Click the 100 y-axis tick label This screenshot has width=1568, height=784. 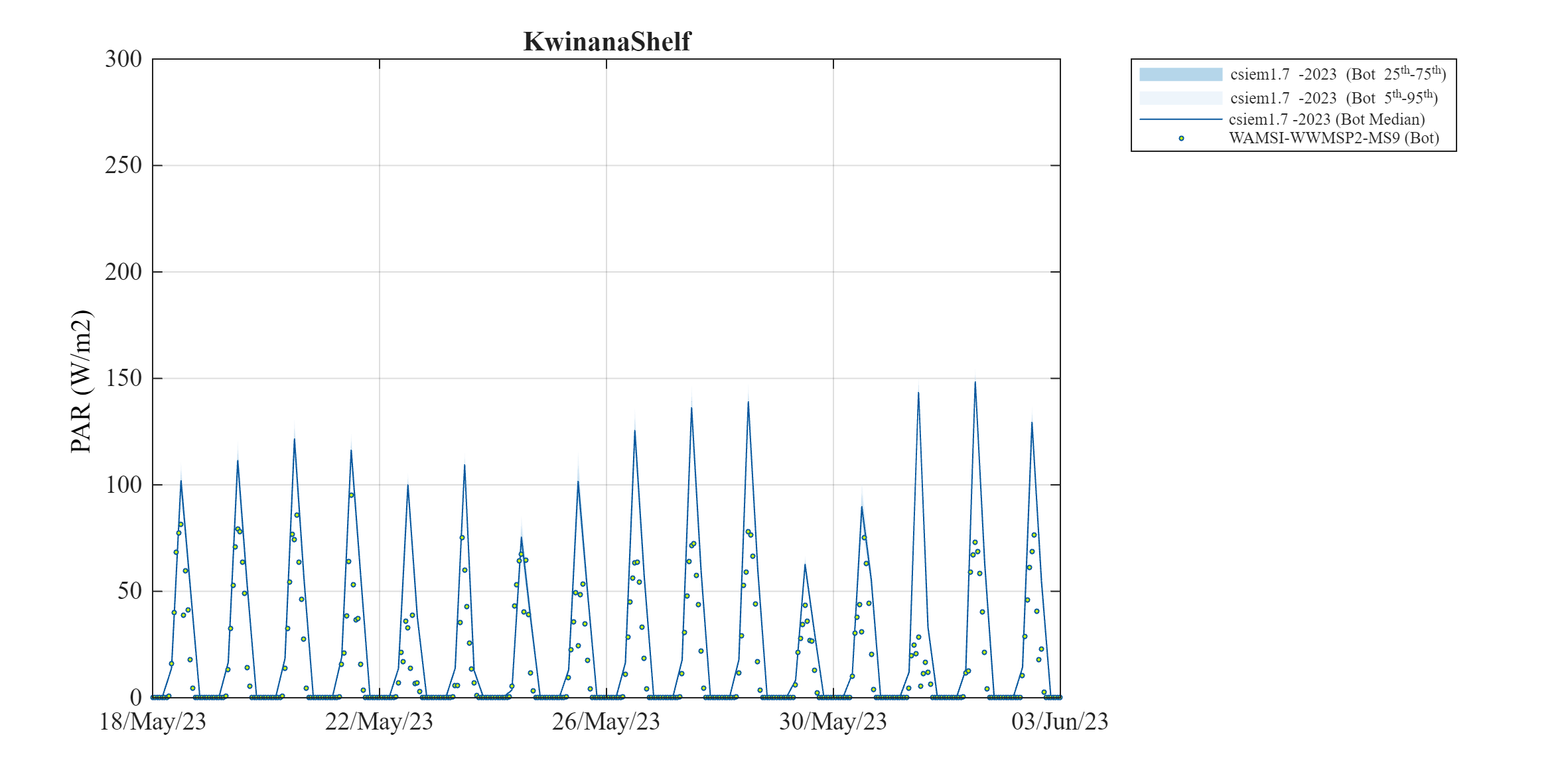click(x=123, y=485)
